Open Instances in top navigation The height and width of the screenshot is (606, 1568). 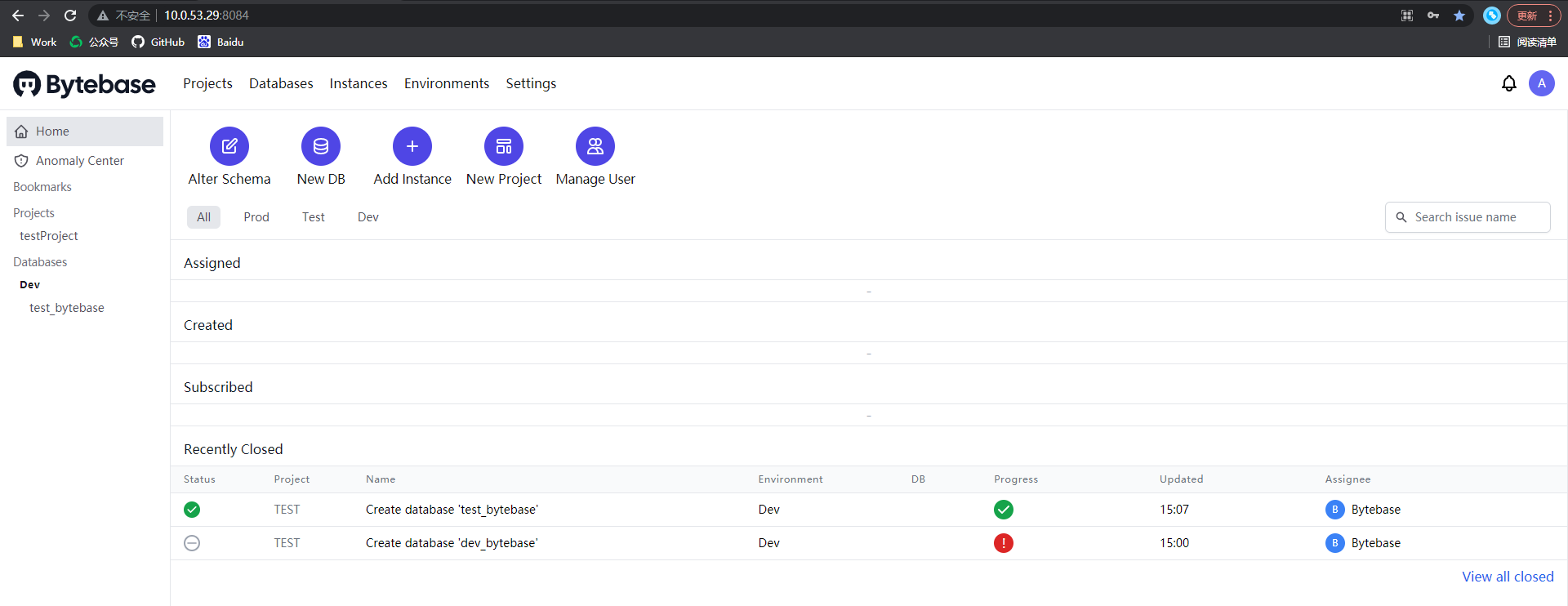click(x=359, y=83)
